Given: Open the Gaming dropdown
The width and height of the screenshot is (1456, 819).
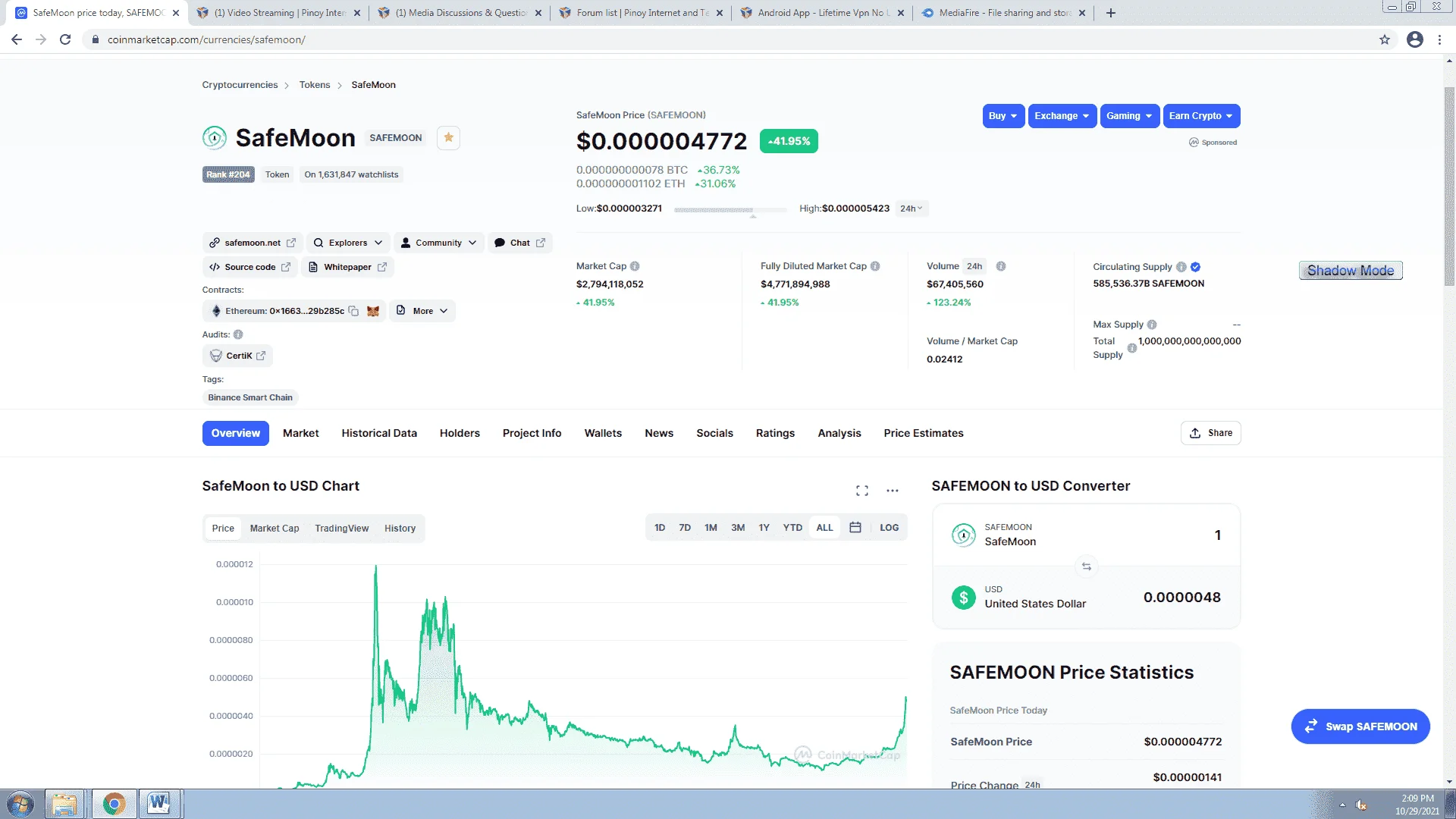Looking at the screenshot, I should point(1129,116).
